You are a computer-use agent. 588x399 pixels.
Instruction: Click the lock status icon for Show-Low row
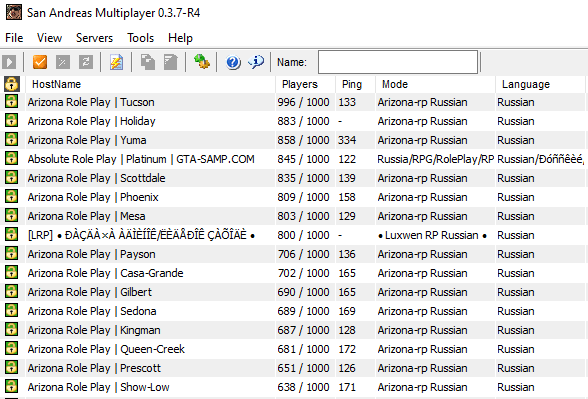(12, 386)
